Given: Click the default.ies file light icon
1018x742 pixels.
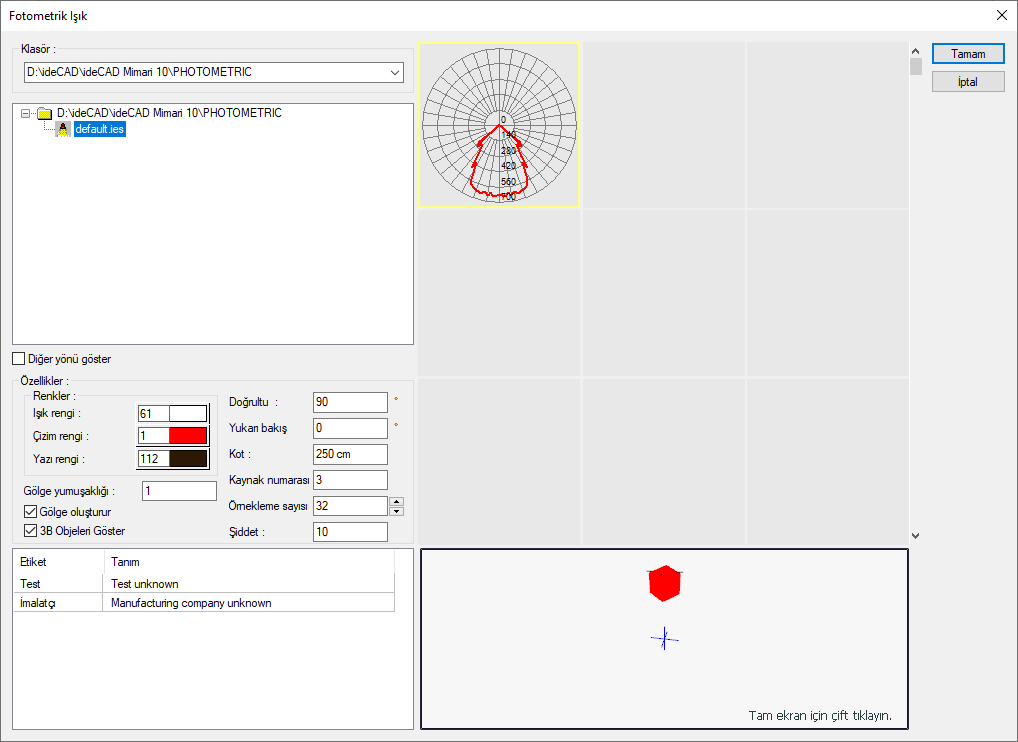Looking at the screenshot, I should pos(62,129).
